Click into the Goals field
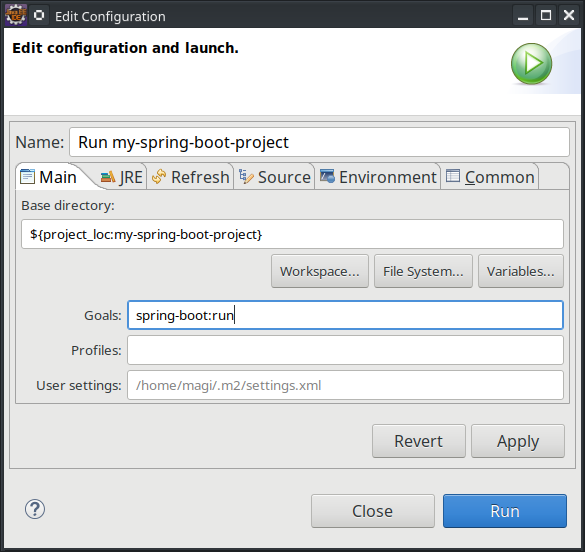Screen dimensions: 585x552 coord(345,315)
